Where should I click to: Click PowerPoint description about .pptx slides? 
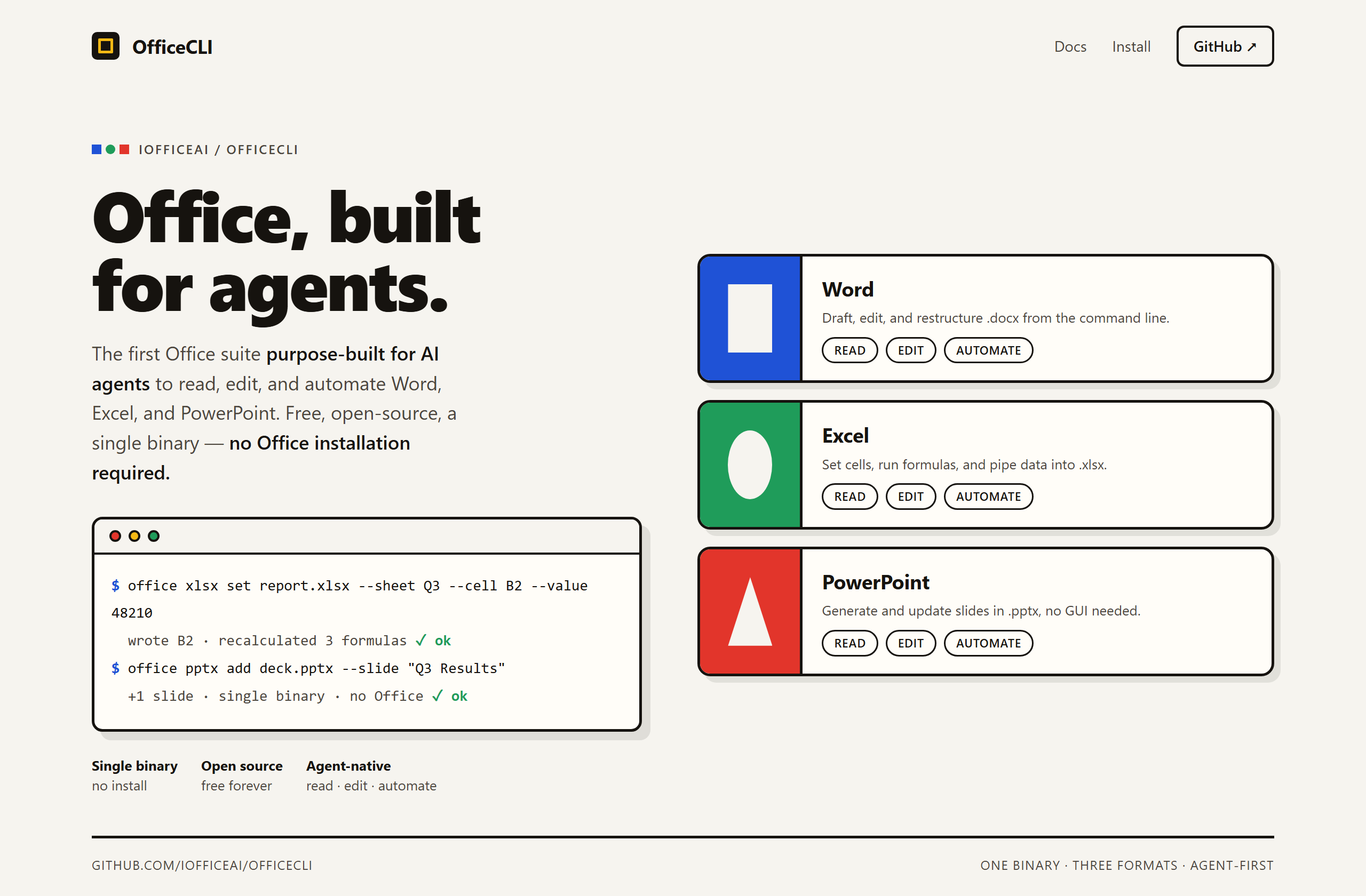tap(981, 611)
